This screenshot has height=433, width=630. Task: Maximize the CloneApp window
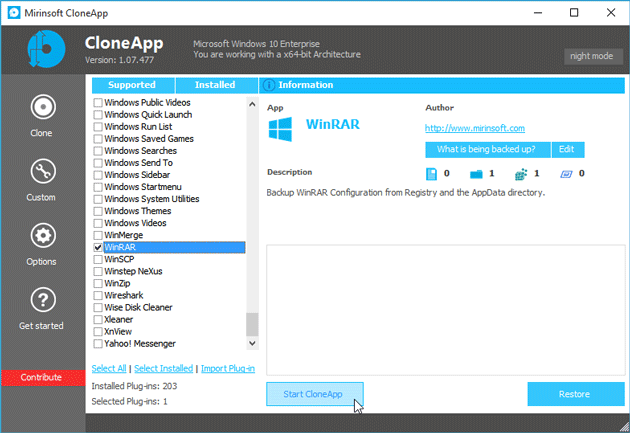pos(574,13)
